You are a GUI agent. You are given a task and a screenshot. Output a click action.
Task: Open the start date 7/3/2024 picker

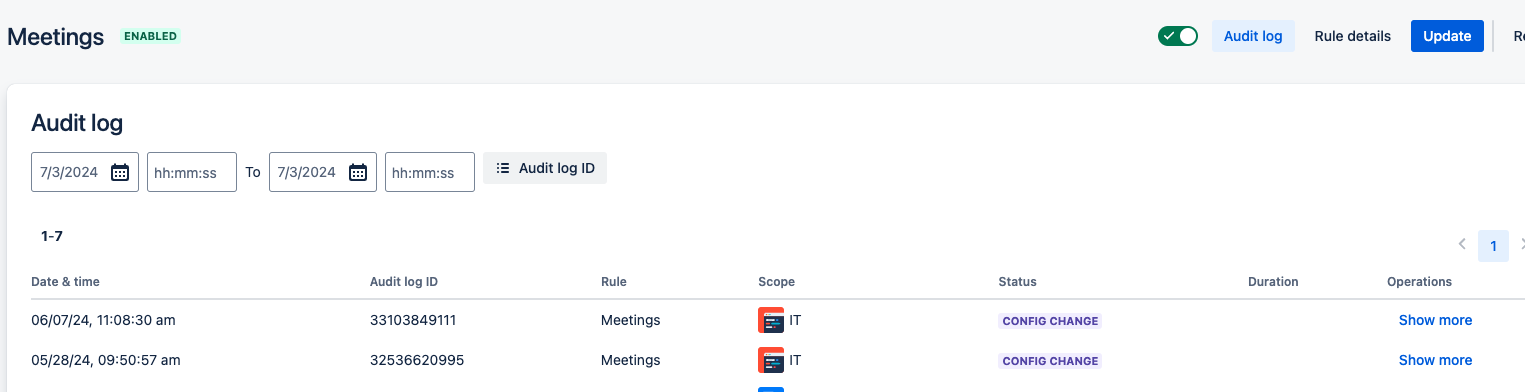[x=85, y=172]
